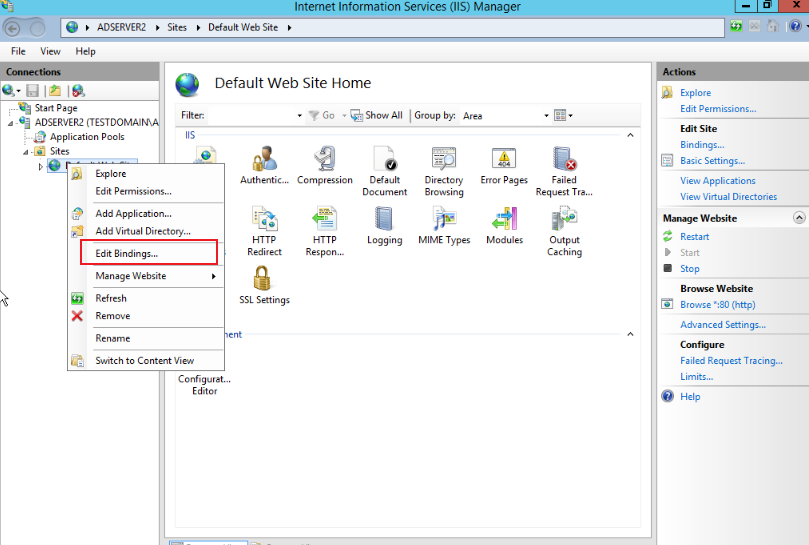The image size is (809, 545).
Task: Click the home icon in the address toolbar
Action: (x=772, y=26)
